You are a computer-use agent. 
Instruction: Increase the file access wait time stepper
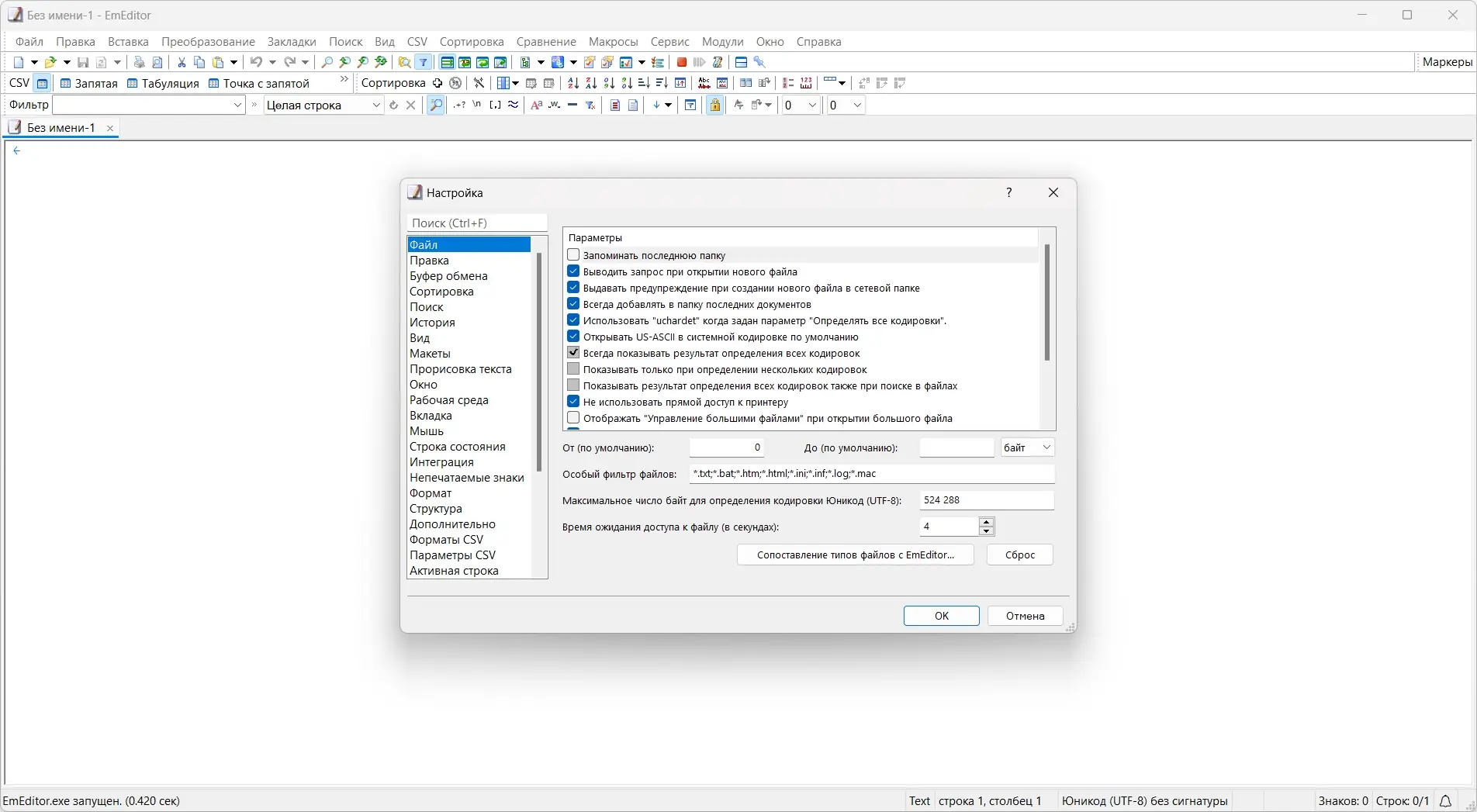[x=986, y=522]
